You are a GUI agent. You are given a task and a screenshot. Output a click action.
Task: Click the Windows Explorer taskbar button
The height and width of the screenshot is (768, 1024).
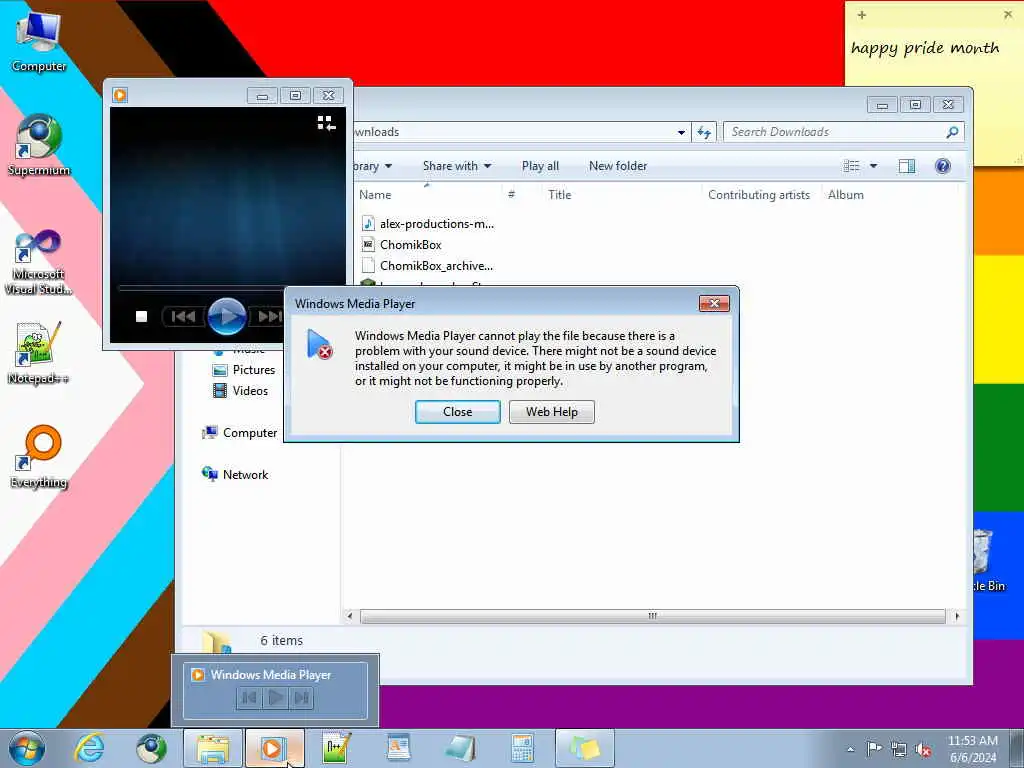(x=213, y=748)
